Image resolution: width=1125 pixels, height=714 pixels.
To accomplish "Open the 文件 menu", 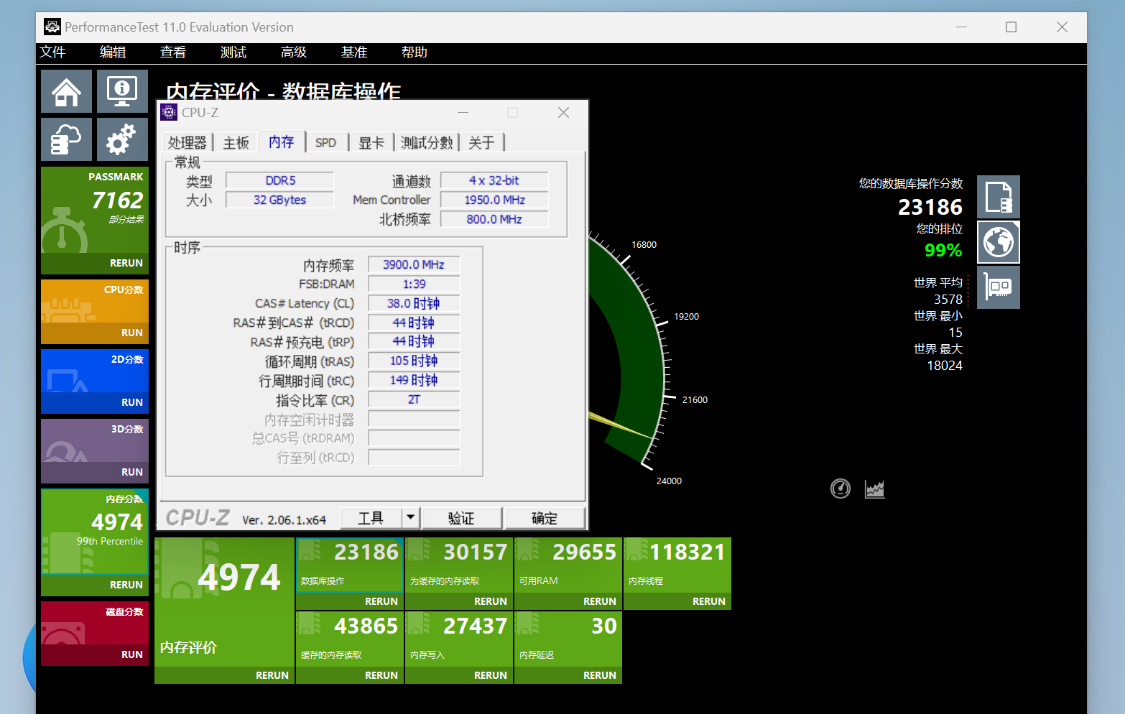I will coord(52,52).
